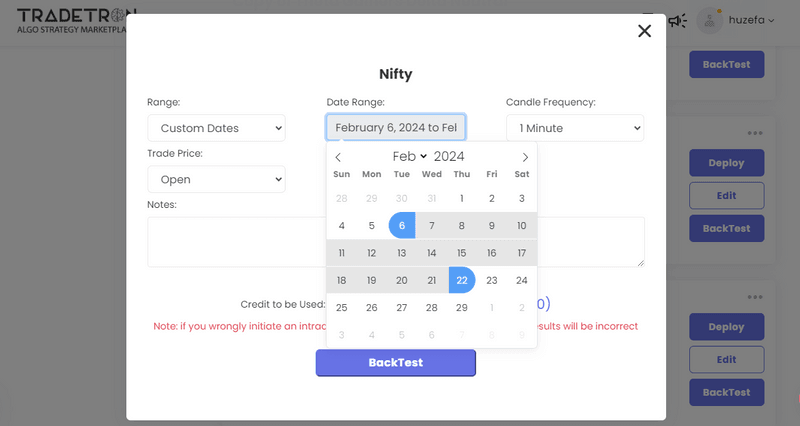Click the announcements megaphone icon
Screen dimensions: 800x426
click(x=677, y=20)
